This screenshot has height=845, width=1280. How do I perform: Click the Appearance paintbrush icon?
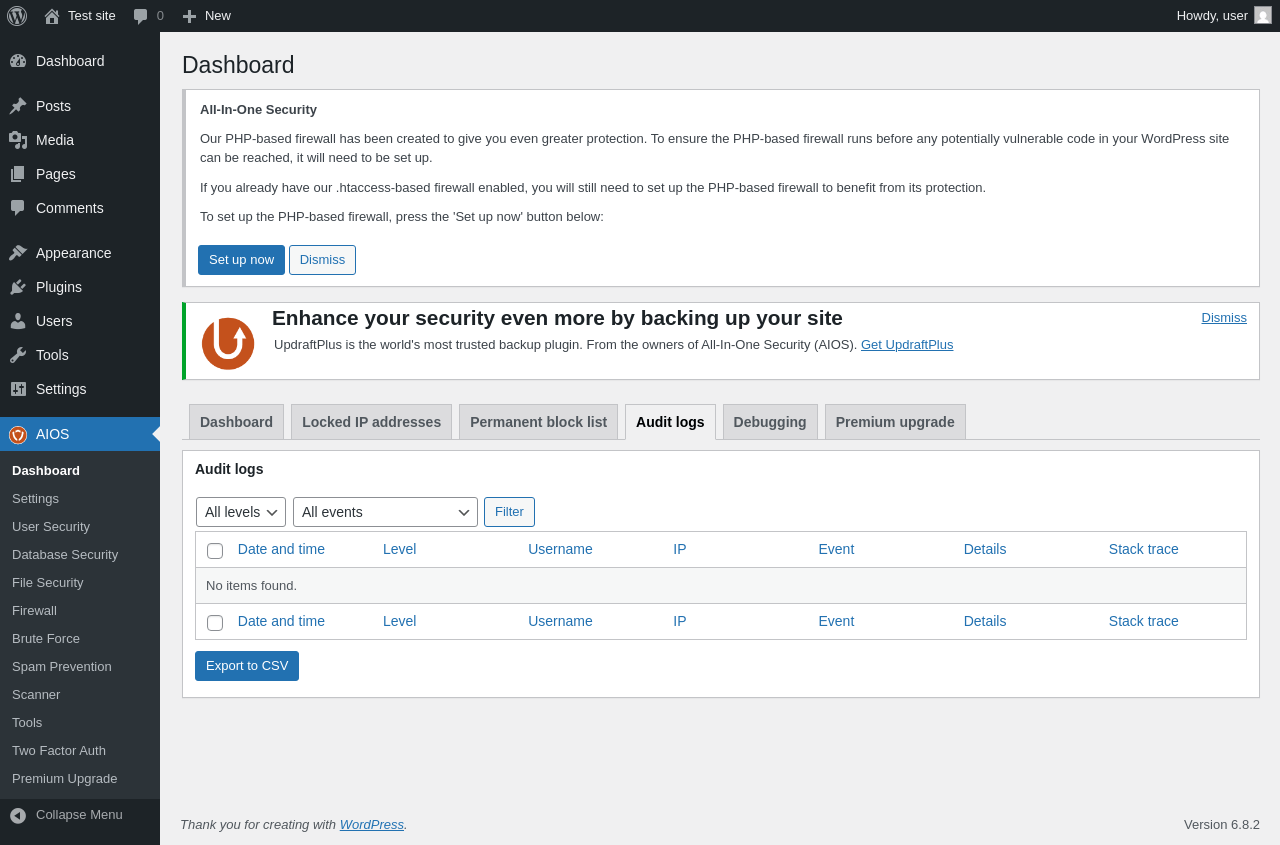click(18, 253)
